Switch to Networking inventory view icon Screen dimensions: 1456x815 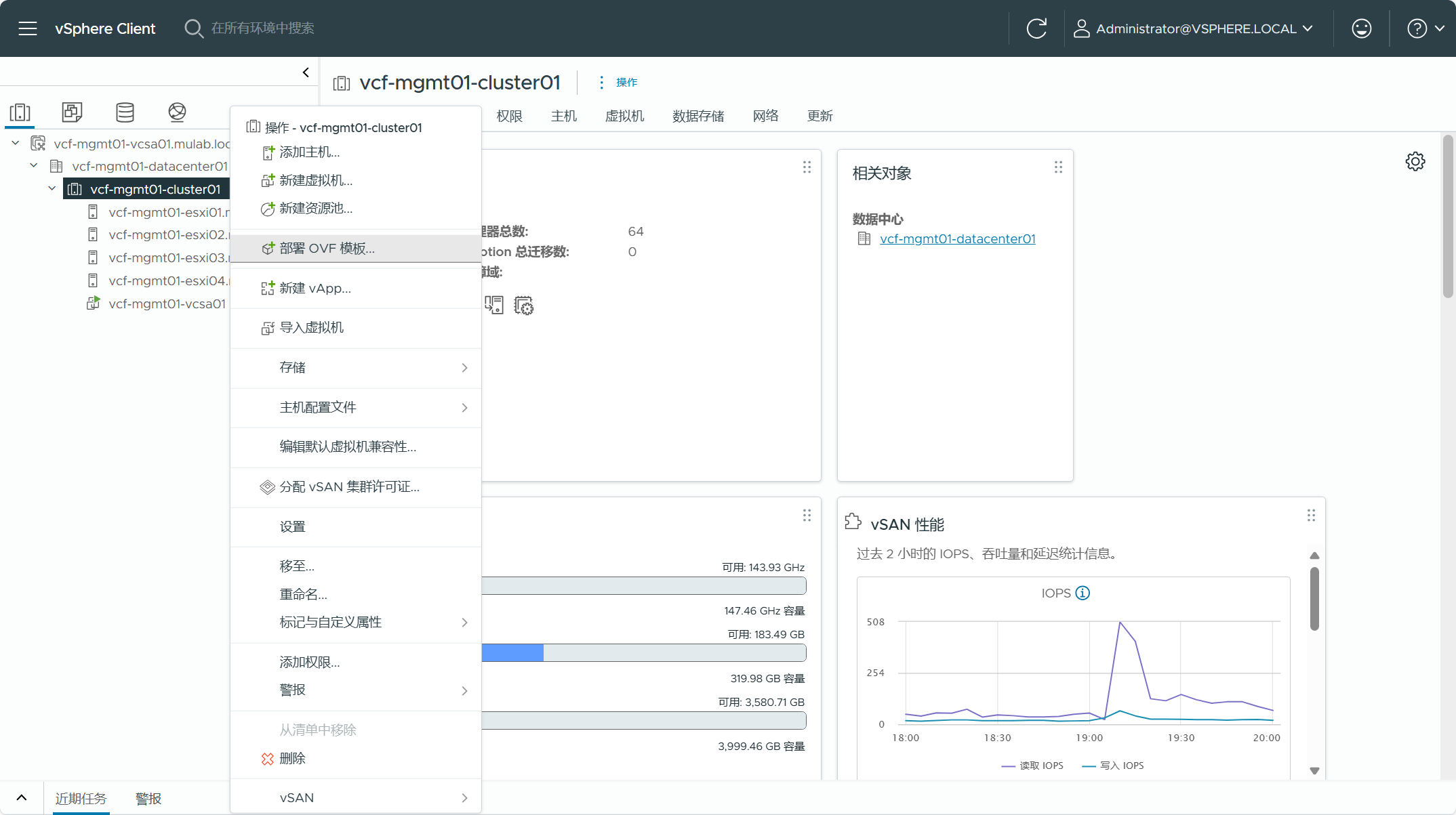pos(177,112)
